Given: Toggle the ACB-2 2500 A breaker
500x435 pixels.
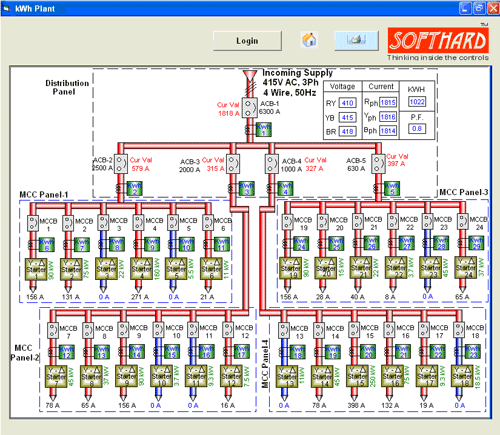Looking at the screenshot, I should pyautogui.click(x=121, y=164).
